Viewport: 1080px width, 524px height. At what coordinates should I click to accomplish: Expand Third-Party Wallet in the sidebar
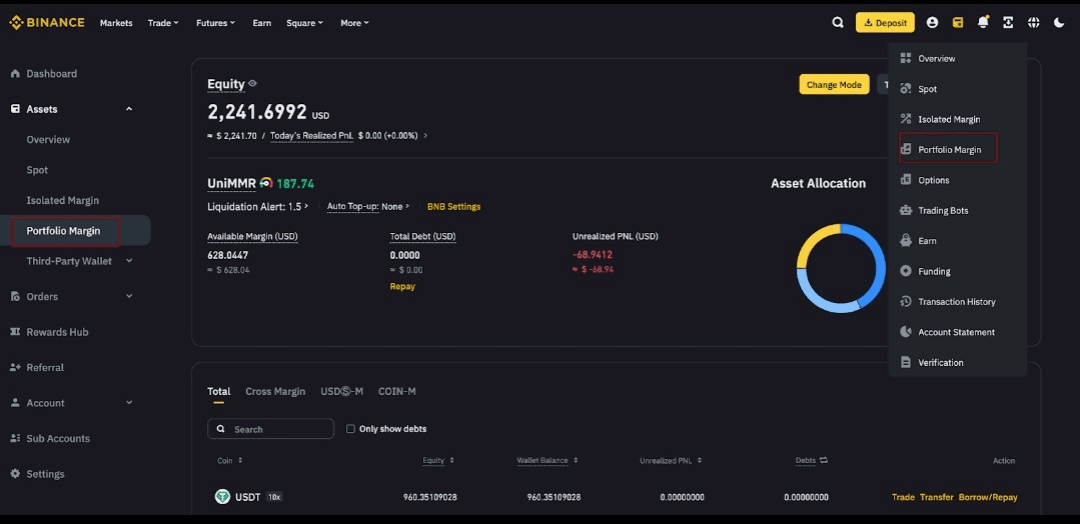click(129, 261)
